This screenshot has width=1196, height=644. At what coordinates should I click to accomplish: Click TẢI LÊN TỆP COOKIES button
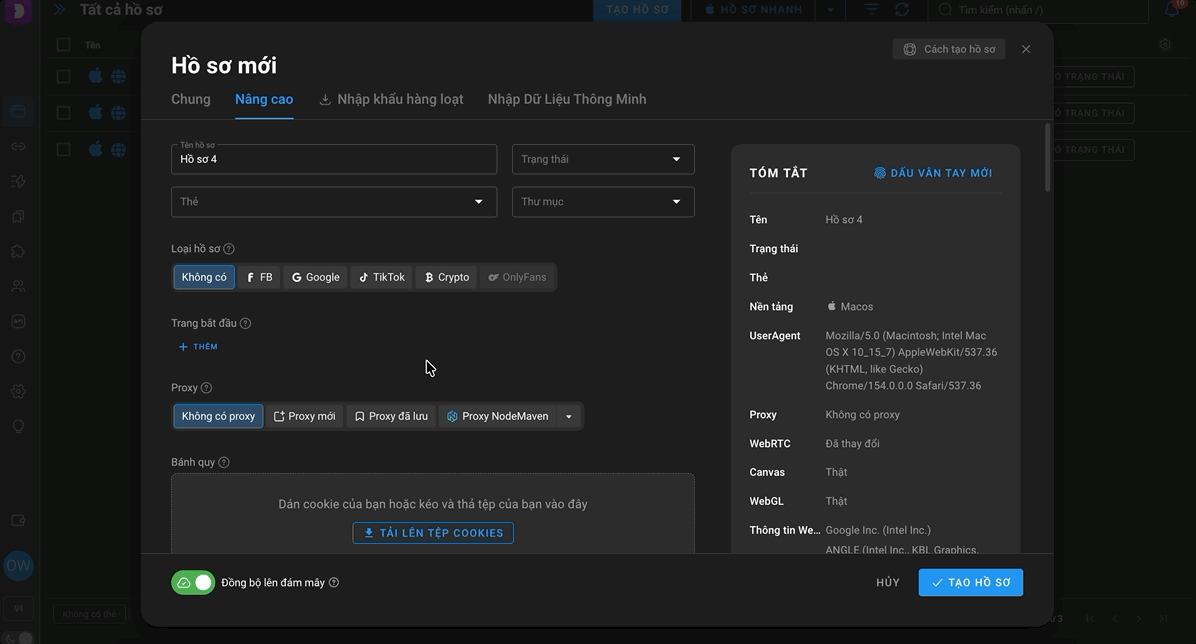click(x=433, y=533)
